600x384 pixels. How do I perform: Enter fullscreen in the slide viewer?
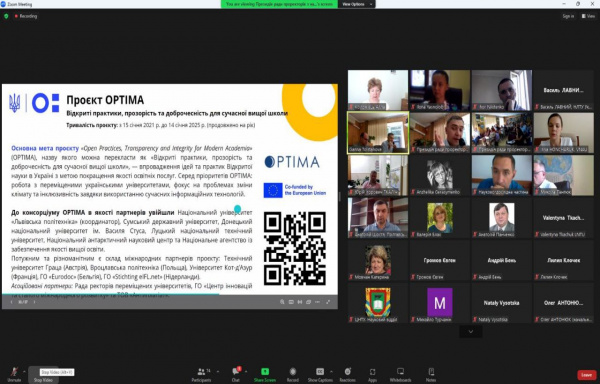[x=328, y=302]
